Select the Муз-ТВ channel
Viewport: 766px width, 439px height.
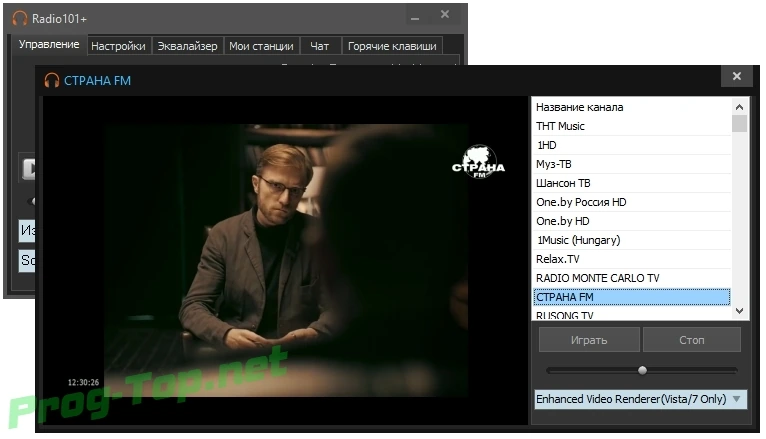[632, 164]
